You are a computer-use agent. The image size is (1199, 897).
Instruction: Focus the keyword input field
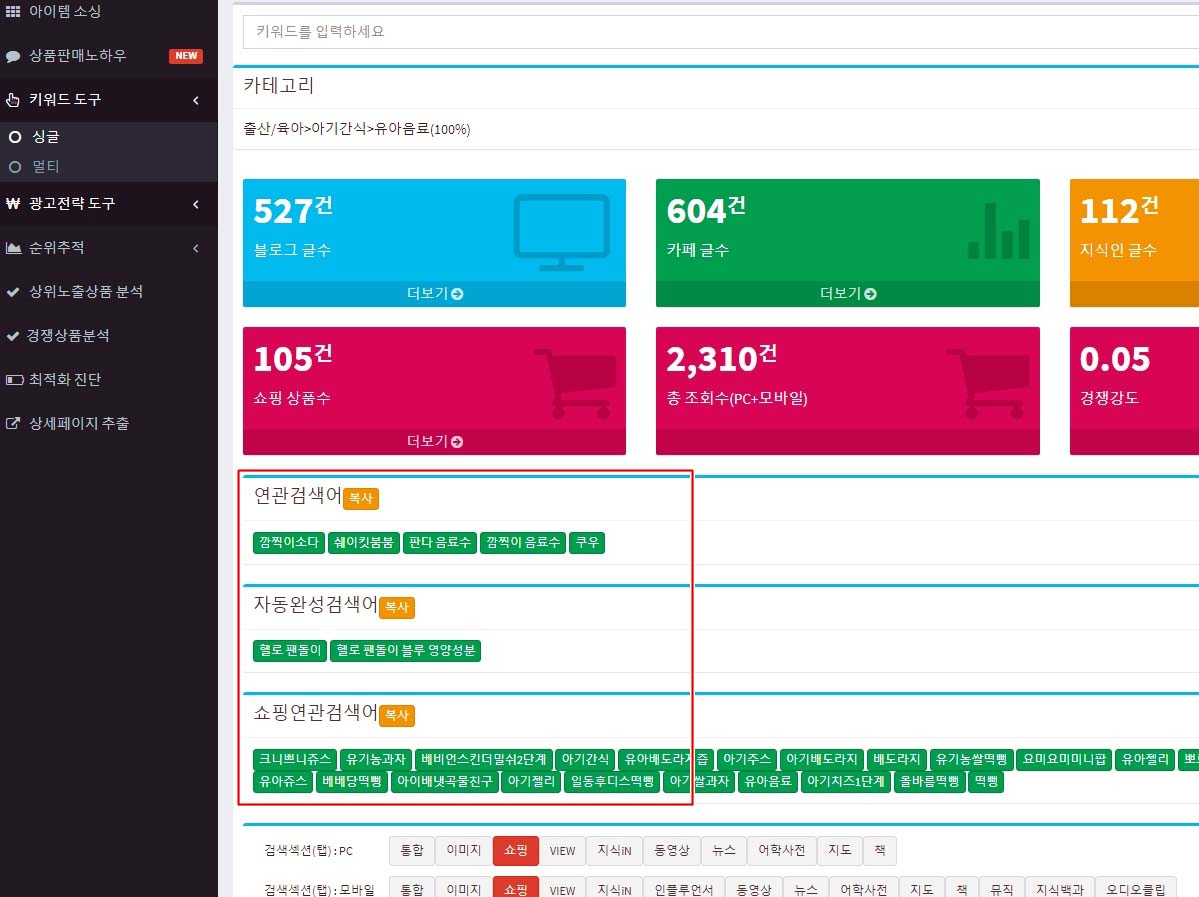pyautogui.click(x=721, y=31)
